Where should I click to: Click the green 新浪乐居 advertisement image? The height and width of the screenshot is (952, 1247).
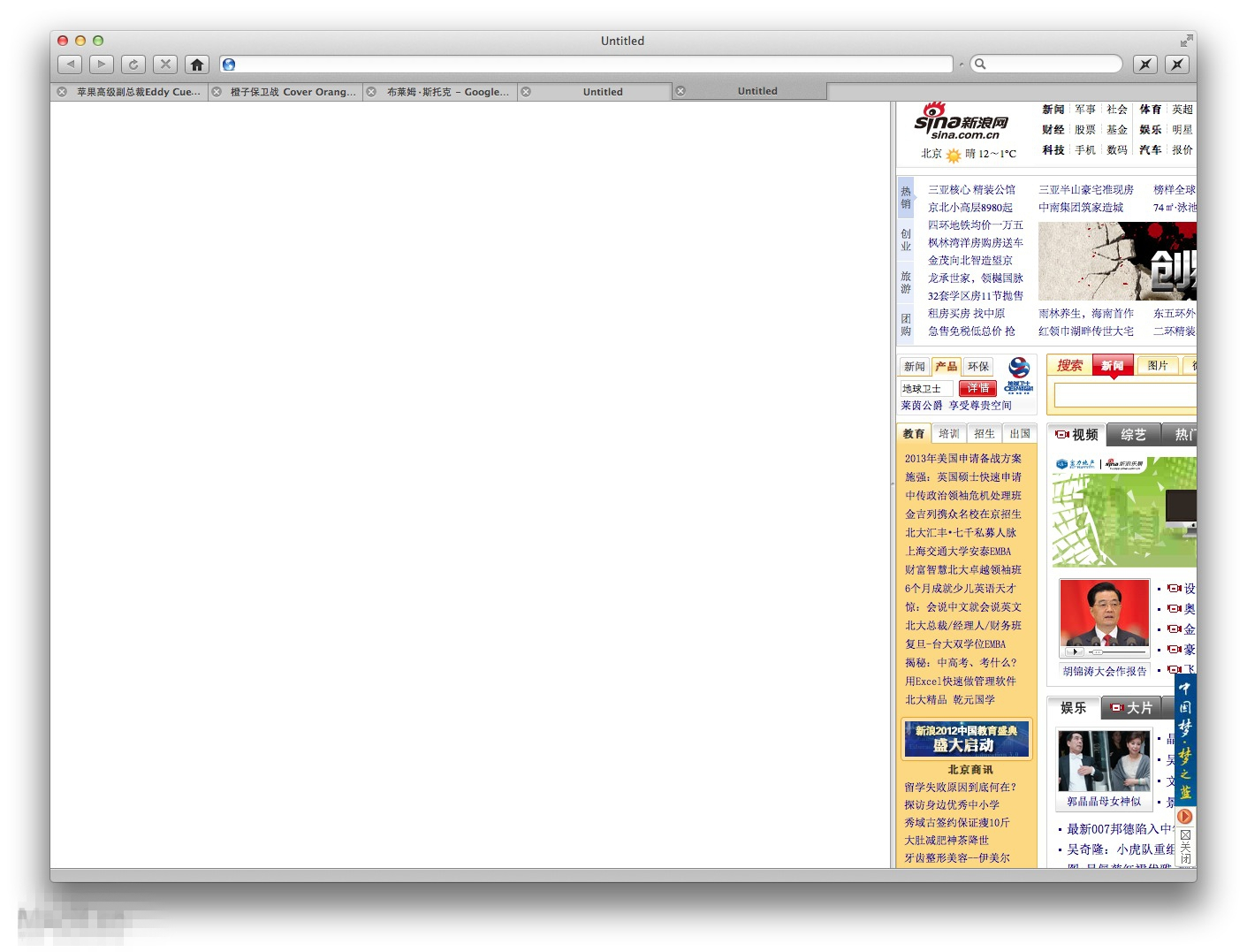click(1124, 512)
